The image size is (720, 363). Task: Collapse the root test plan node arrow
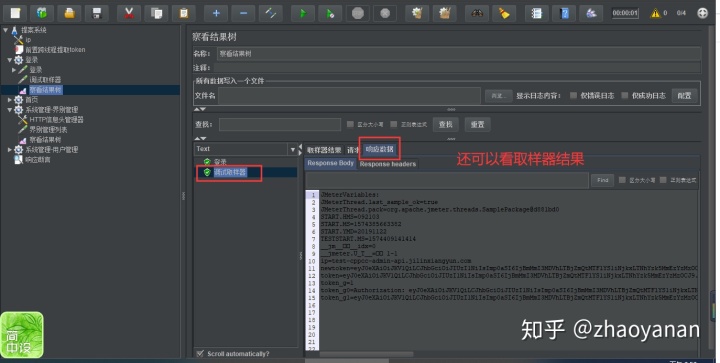(6, 30)
